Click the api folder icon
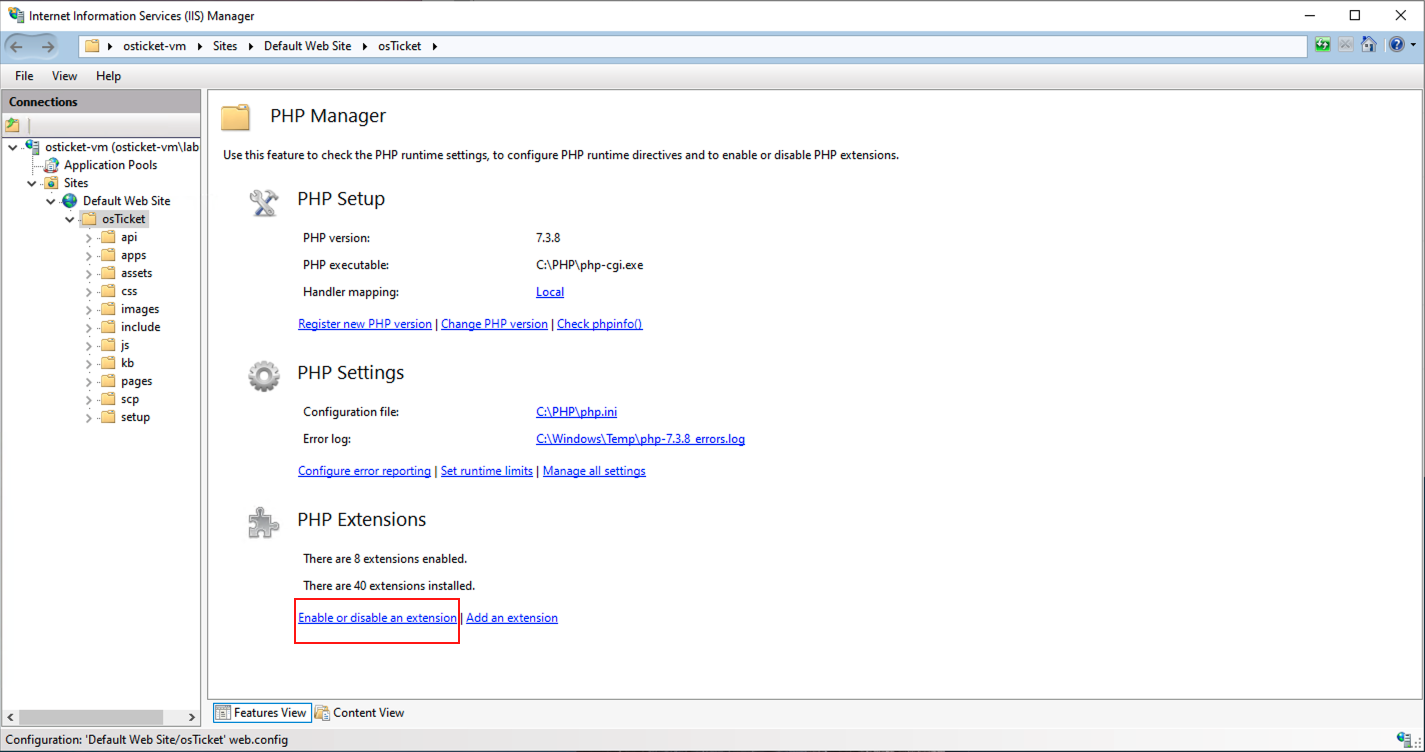1425x752 pixels. [x=108, y=237]
